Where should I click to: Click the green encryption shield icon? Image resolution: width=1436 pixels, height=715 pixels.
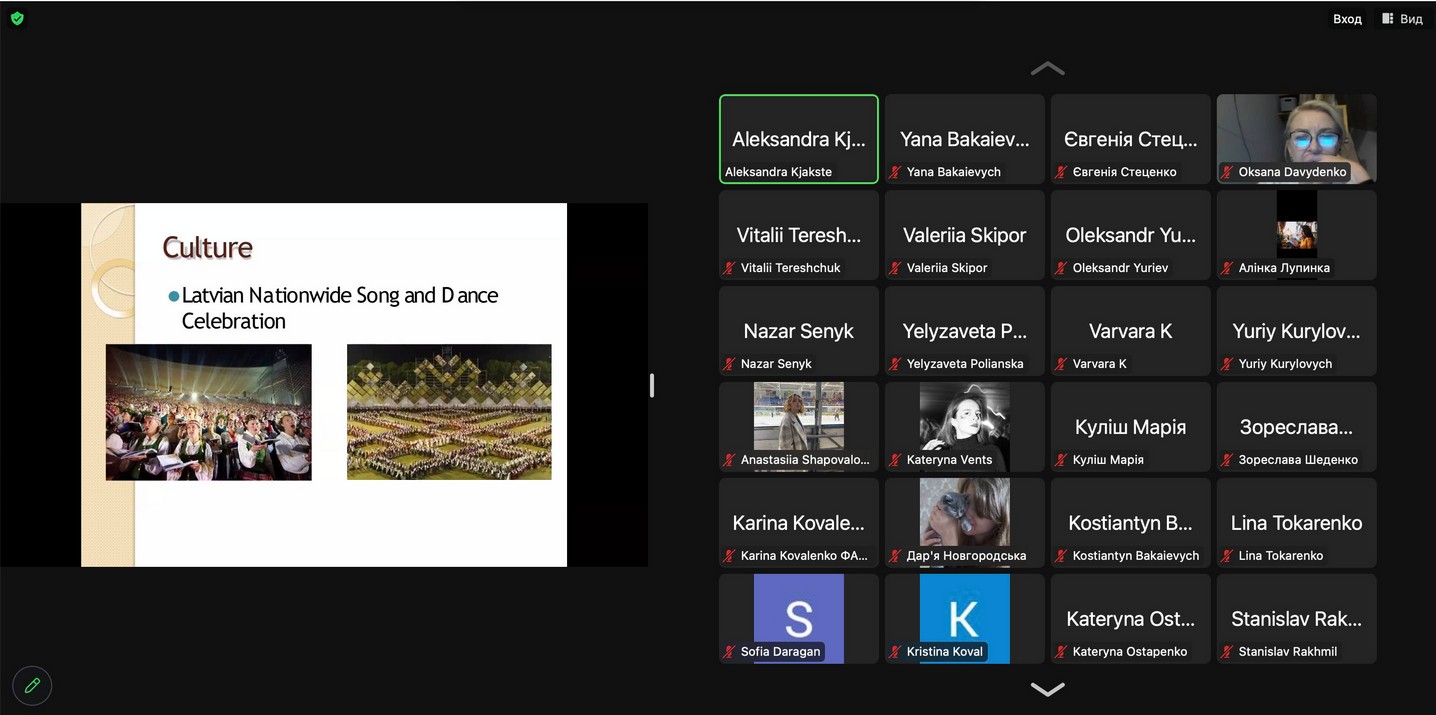[17, 18]
